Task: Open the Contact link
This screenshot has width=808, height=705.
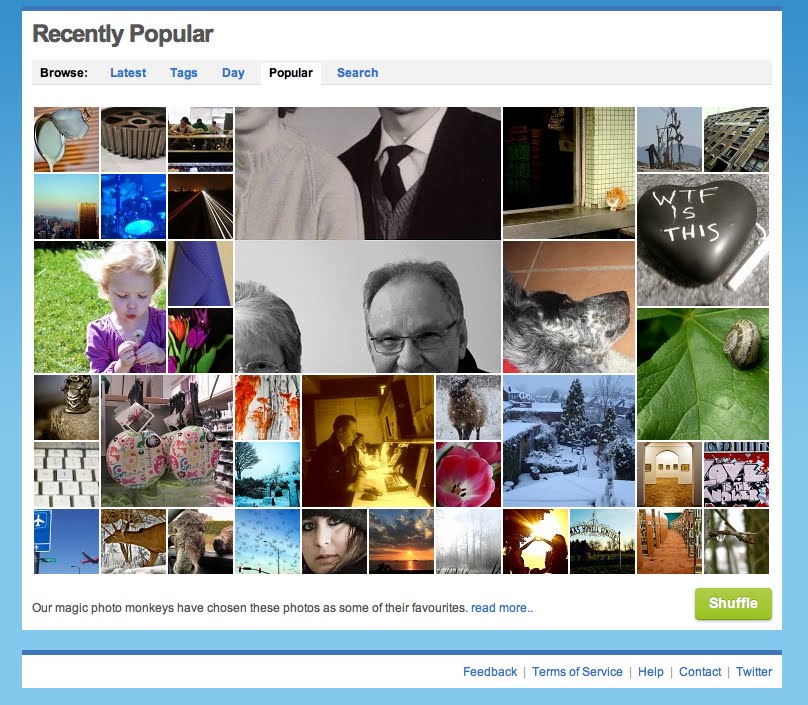Action: click(700, 672)
